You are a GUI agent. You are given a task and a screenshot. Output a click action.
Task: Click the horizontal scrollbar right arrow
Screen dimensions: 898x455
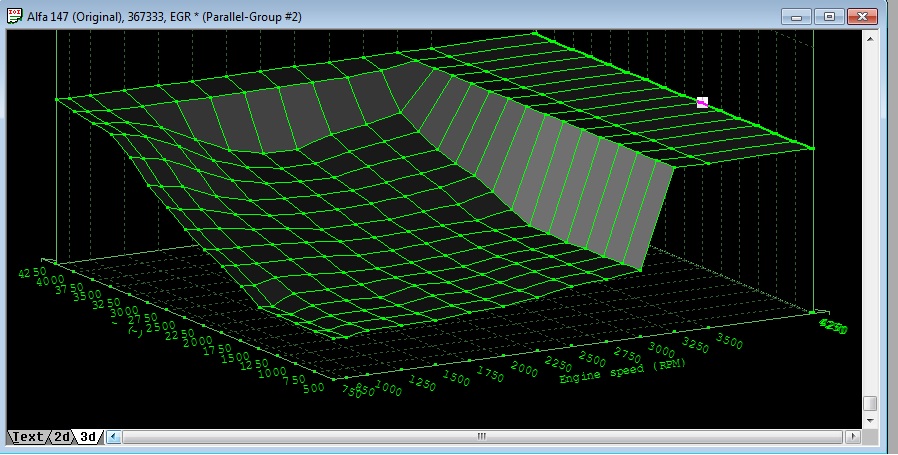click(x=851, y=437)
